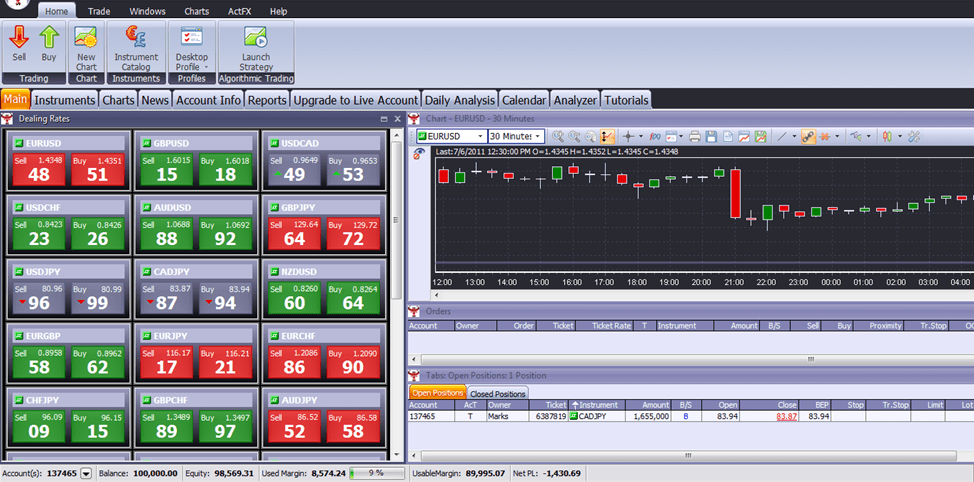Select position ticket 6387819 cell
Image resolution: width=974 pixels, height=482 pixels.
coord(547,416)
